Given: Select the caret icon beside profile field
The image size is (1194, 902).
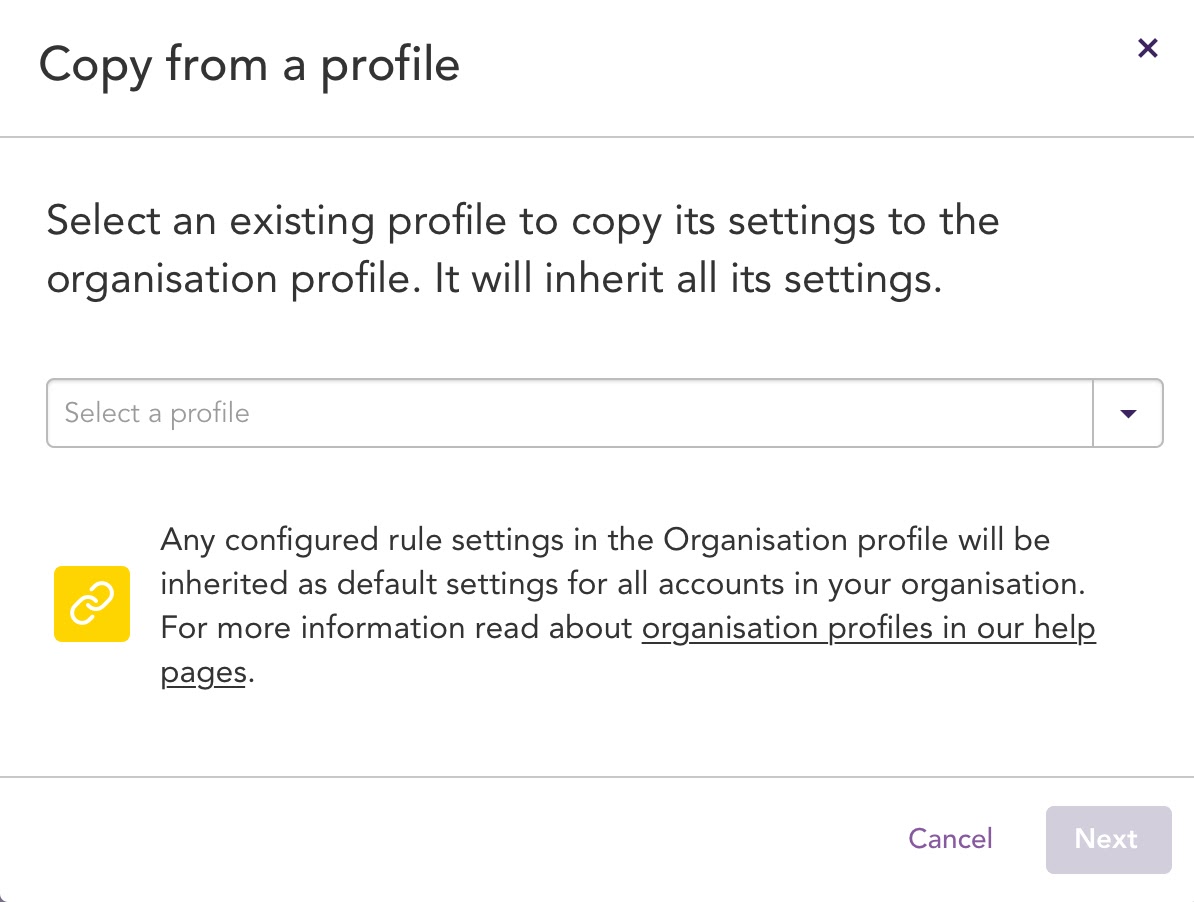Looking at the screenshot, I should point(1128,413).
